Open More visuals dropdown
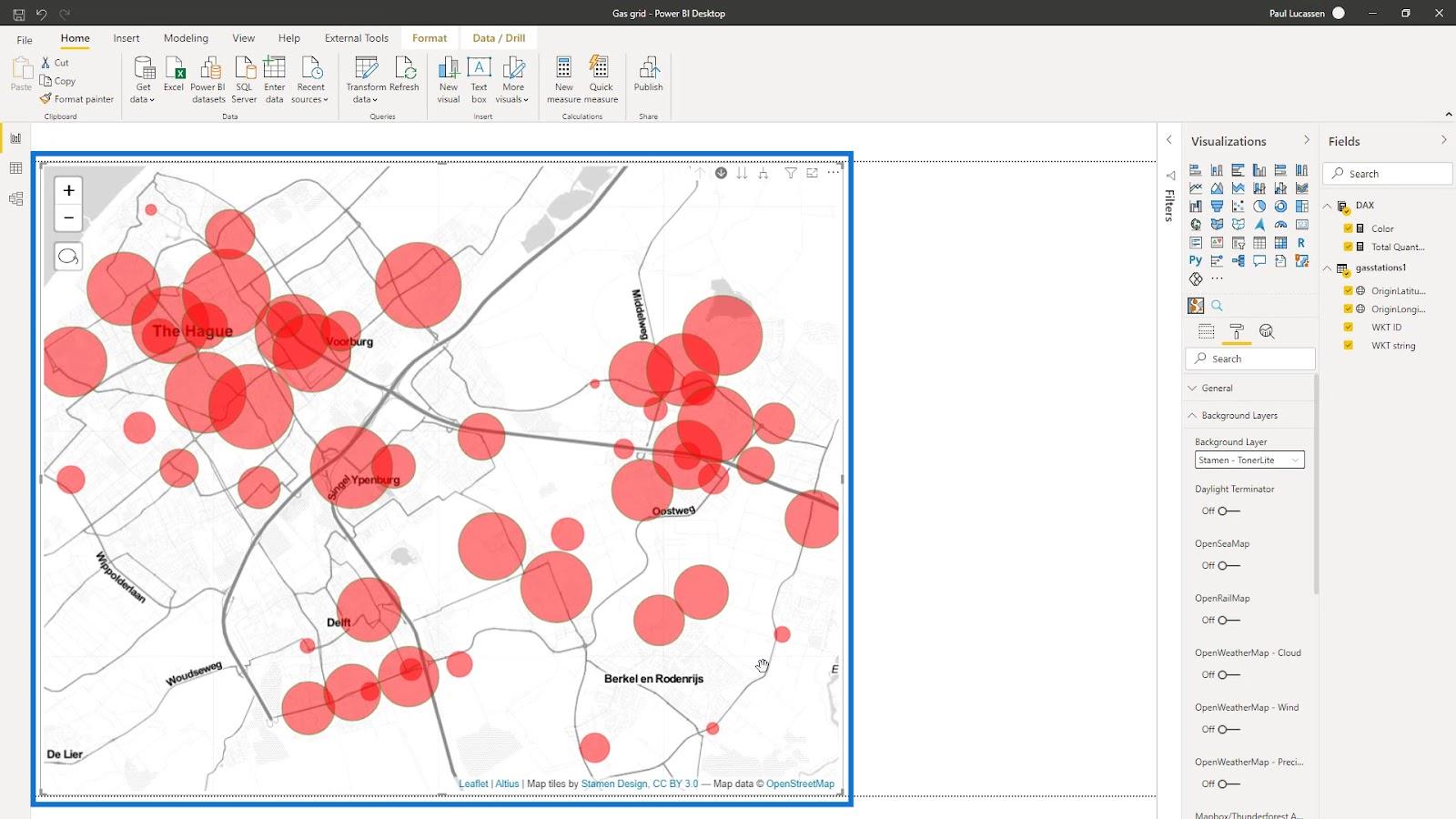 513,79
